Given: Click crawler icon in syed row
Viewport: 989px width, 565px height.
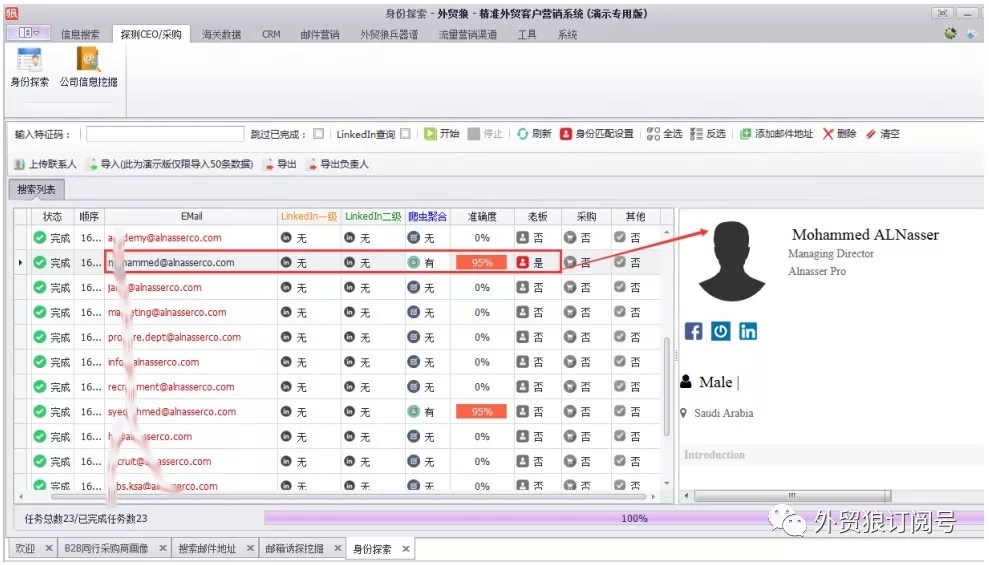Looking at the screenshot, I should [x=413, y=412].
